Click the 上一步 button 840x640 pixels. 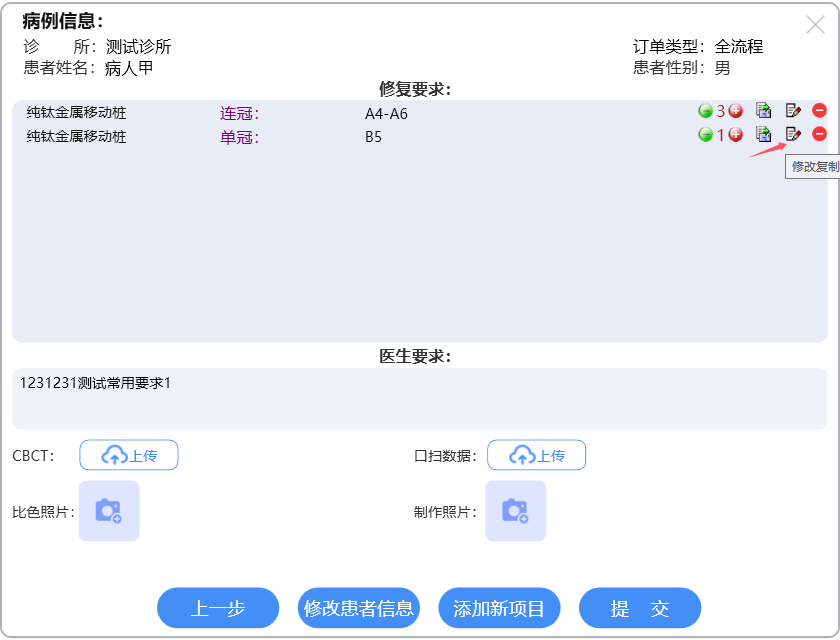[x=218, y=608]
